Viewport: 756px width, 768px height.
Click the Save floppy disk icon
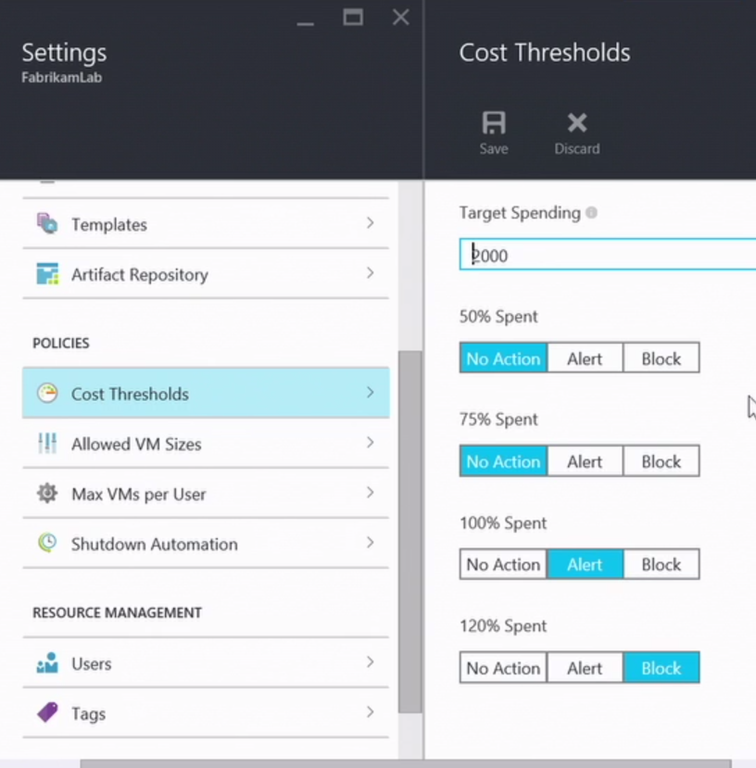point(494,122)
